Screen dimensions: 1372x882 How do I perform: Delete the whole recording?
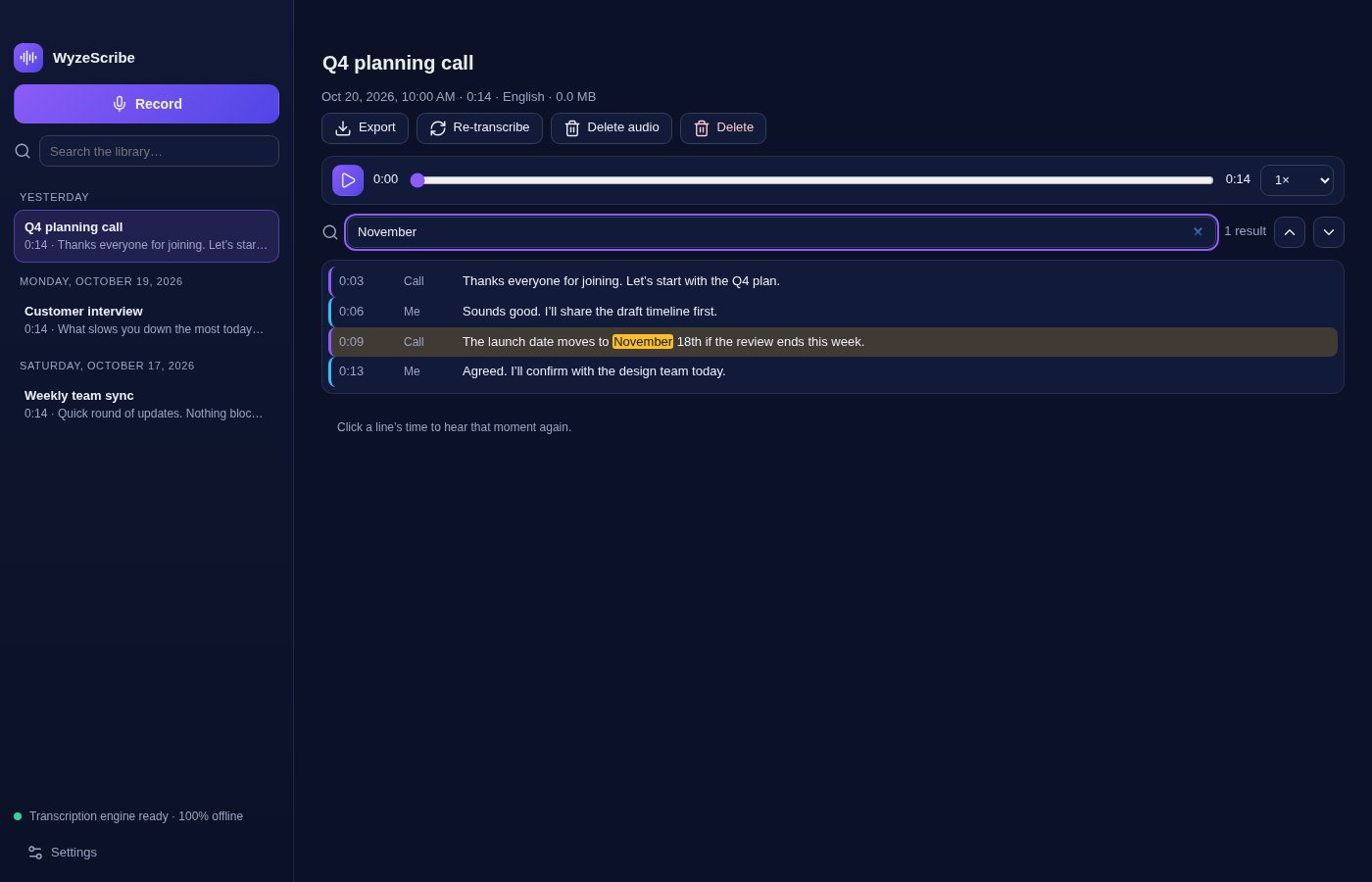pyautogui.click(x=723, y=128)
